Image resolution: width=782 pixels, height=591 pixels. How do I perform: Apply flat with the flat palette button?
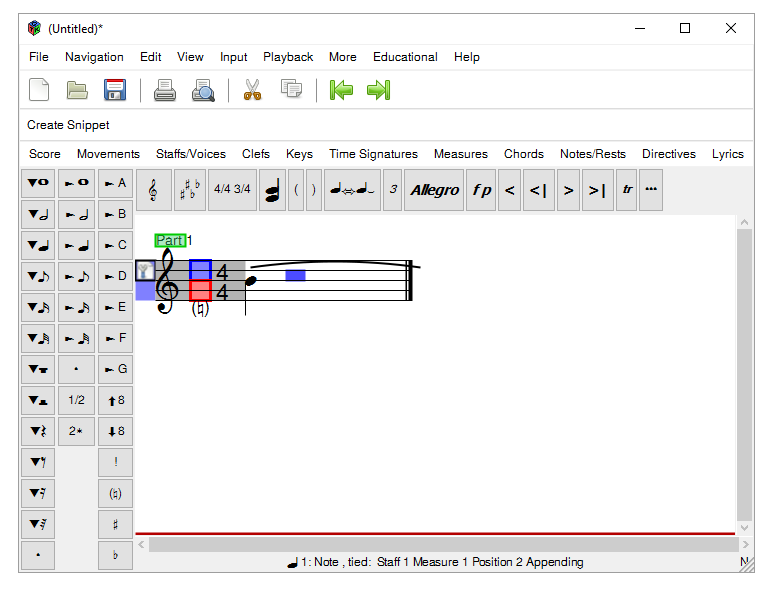pos(115,555)
